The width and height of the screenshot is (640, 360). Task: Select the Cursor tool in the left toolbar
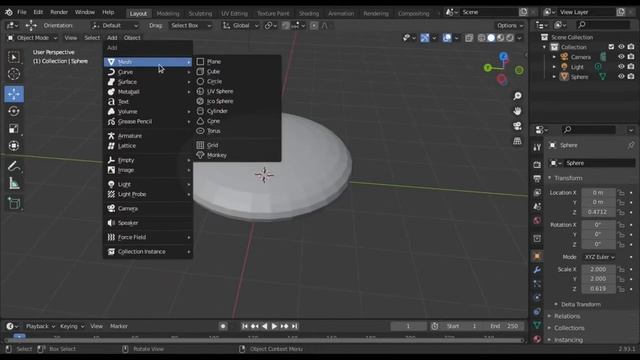click(14, 74)
